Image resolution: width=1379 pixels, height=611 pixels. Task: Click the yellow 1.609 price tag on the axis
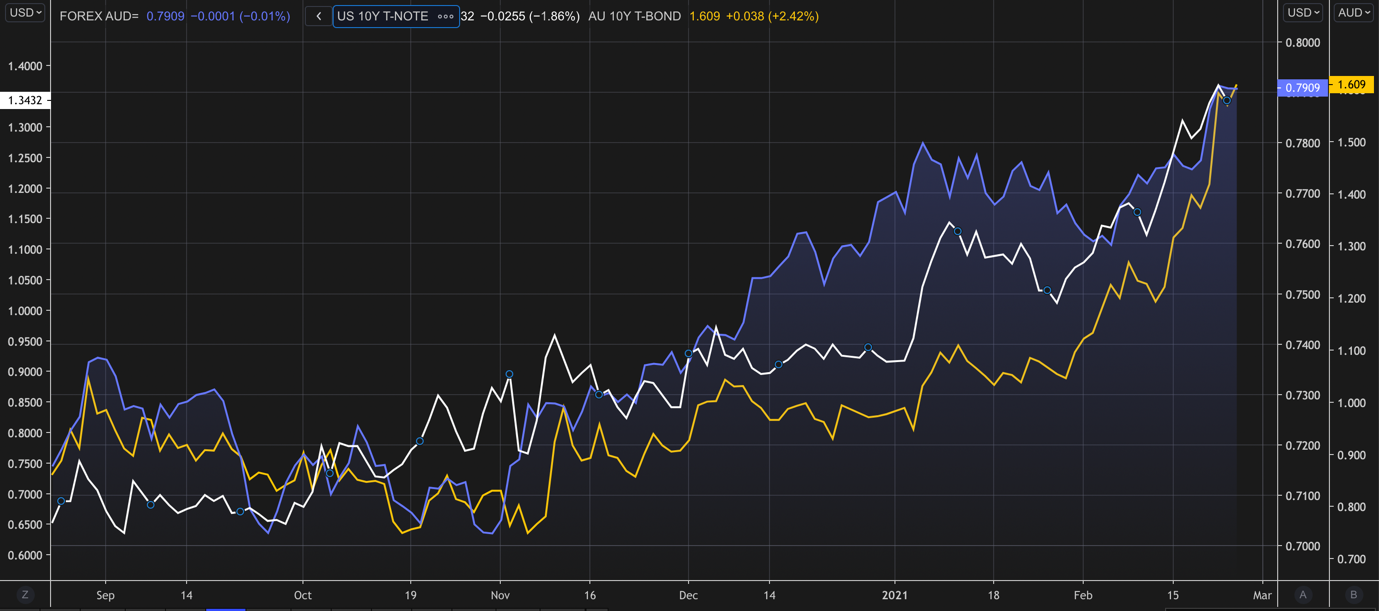click(1351, 85)
